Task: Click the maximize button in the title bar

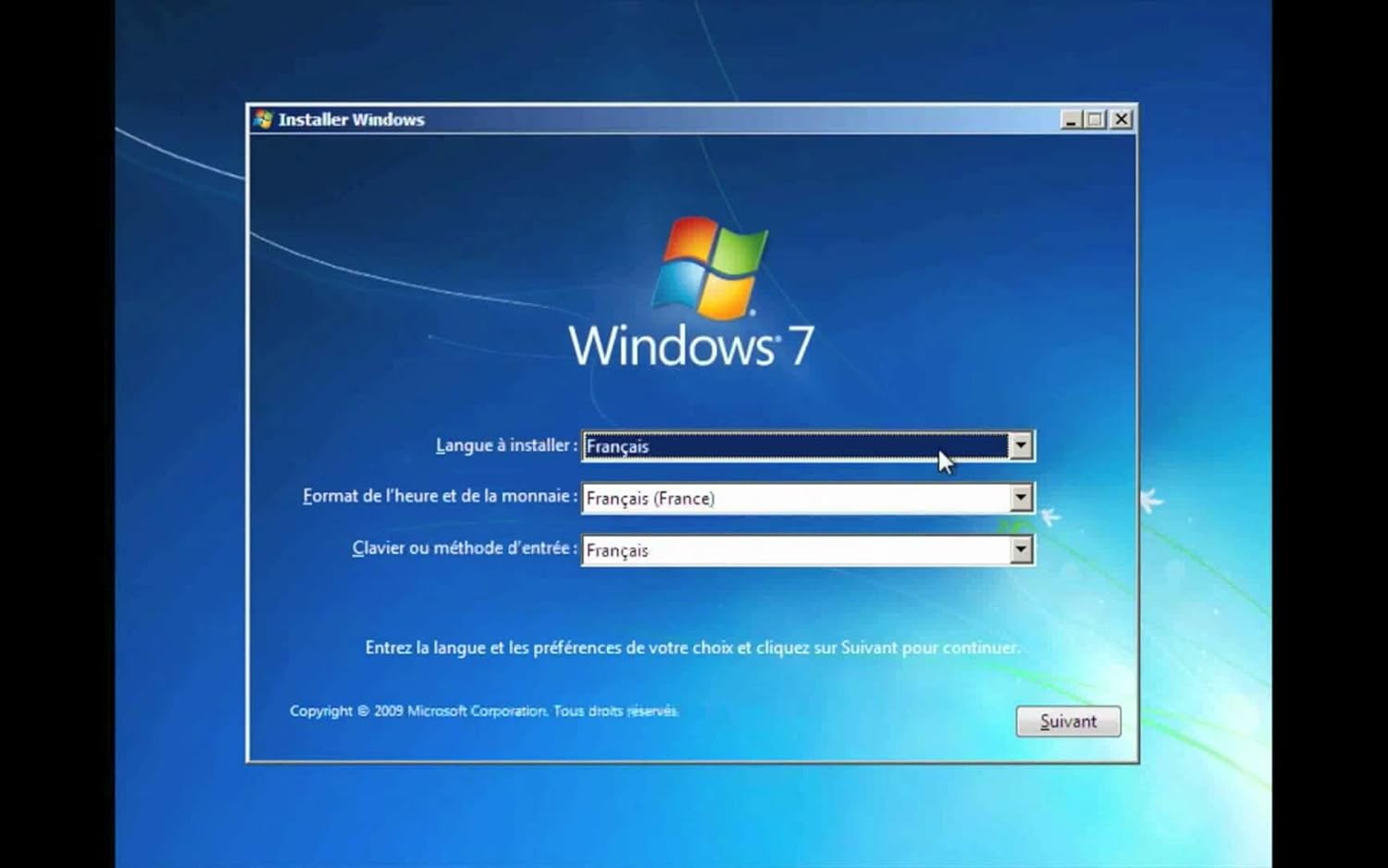Action: (x=1096, y=119)
